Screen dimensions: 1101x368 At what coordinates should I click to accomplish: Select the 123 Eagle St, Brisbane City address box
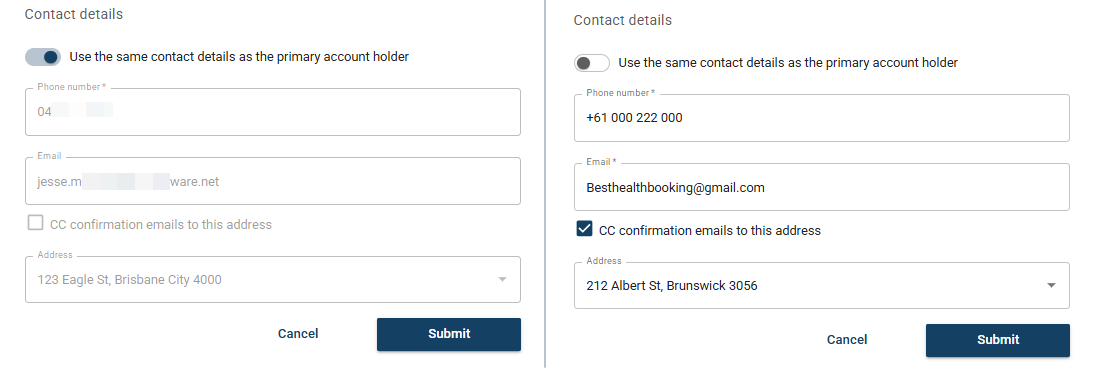click(272, 280)
